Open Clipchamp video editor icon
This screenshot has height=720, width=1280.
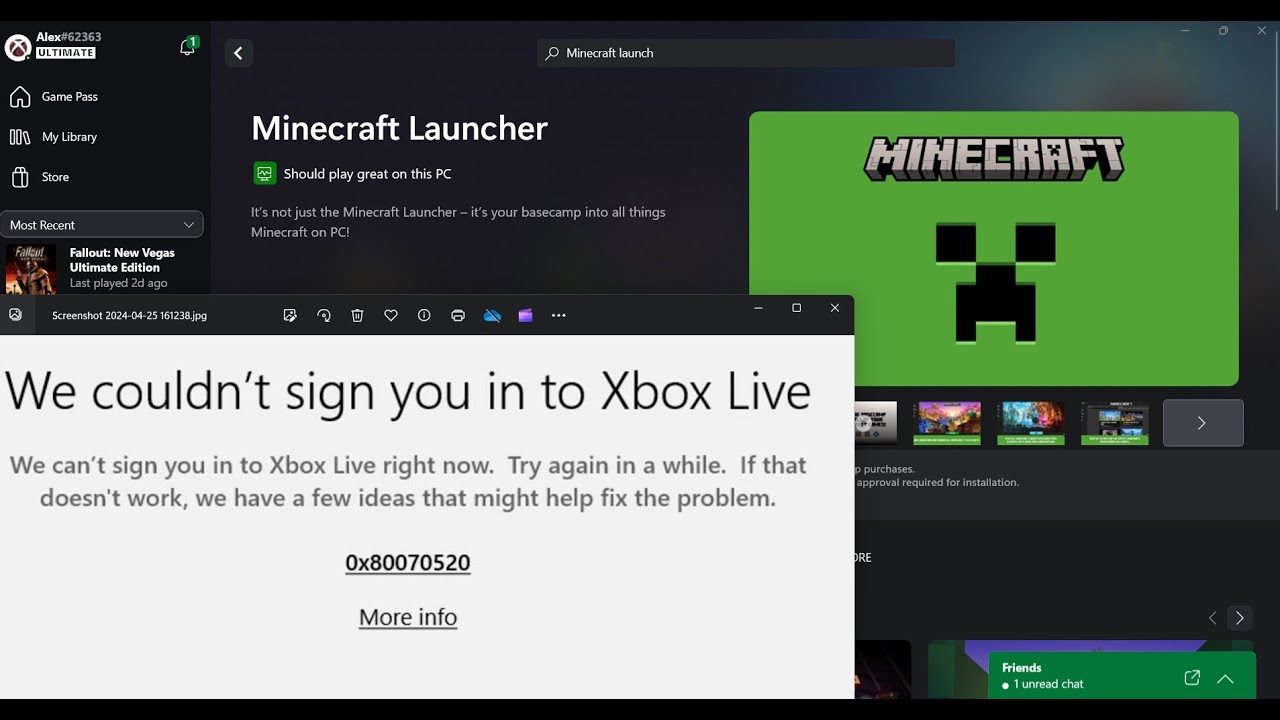coord(525,315)
